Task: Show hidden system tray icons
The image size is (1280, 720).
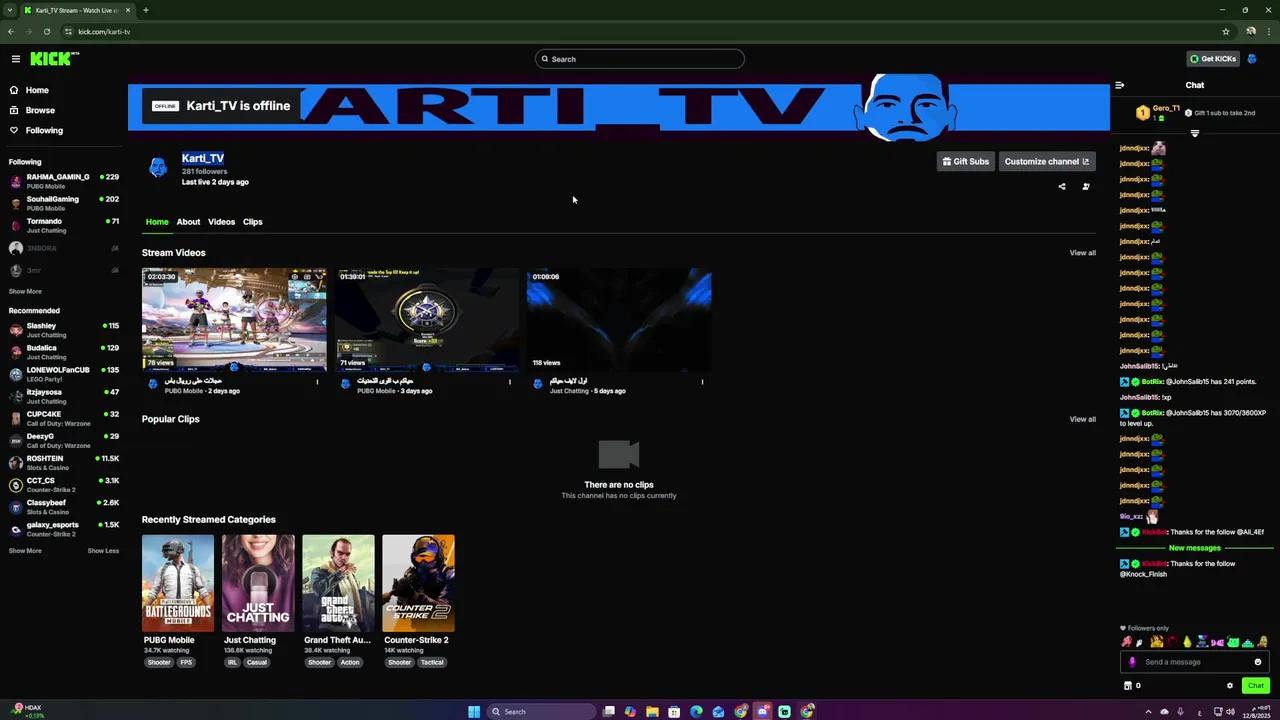Action: pyautogui.click(x=1148, y=712)
